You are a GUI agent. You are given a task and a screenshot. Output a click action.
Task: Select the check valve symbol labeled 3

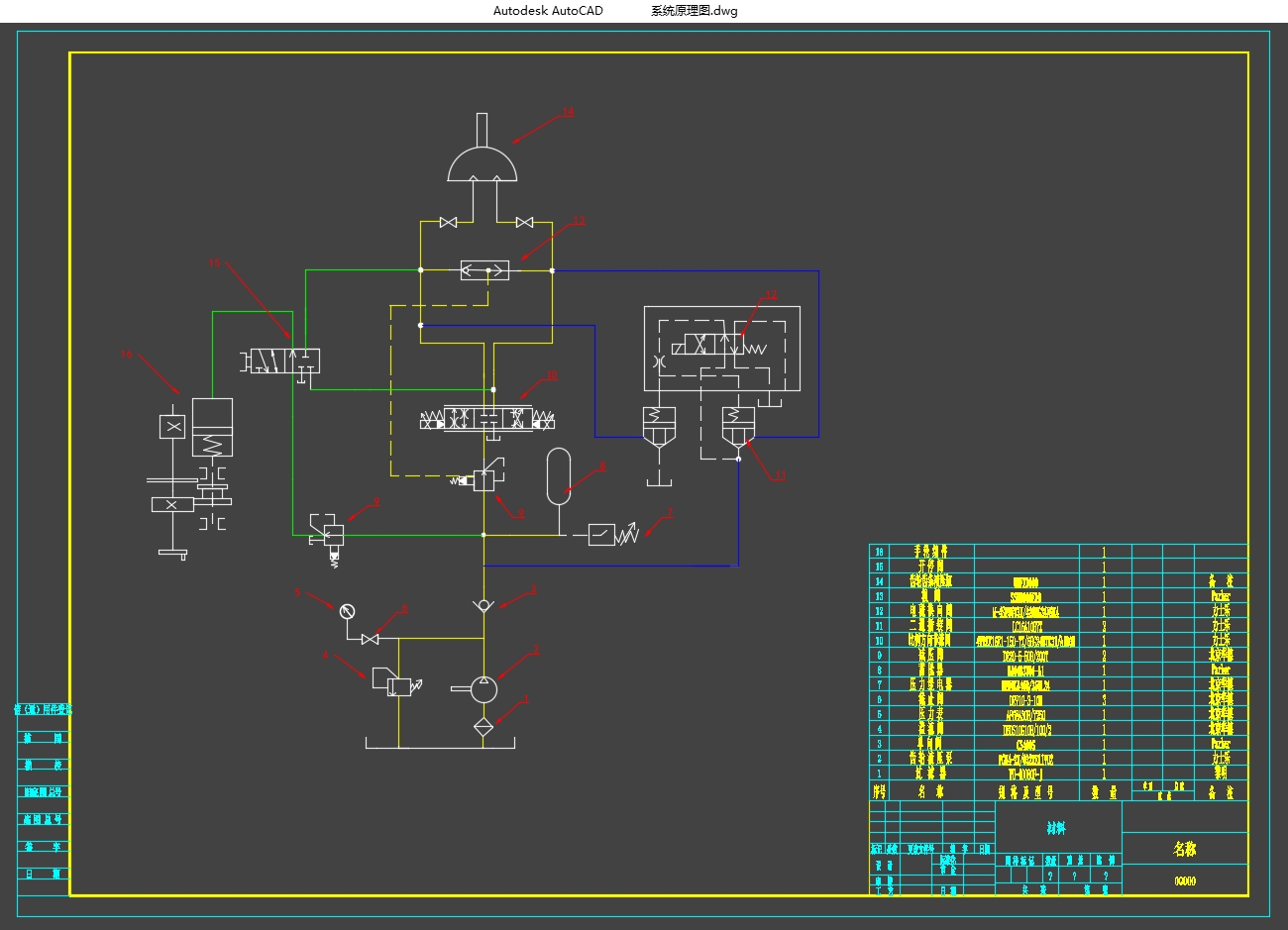[x=483, y=605]
